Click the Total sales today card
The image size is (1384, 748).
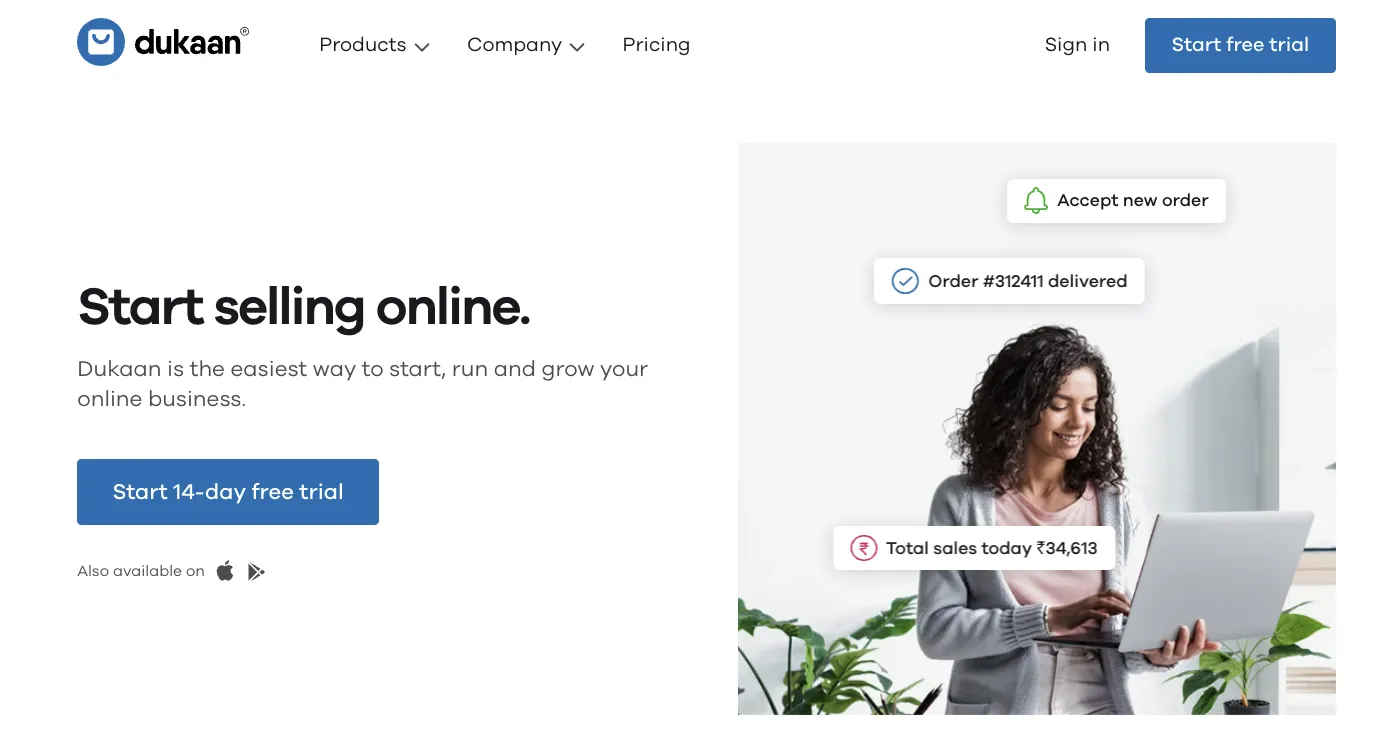click(x=974, y=548)
